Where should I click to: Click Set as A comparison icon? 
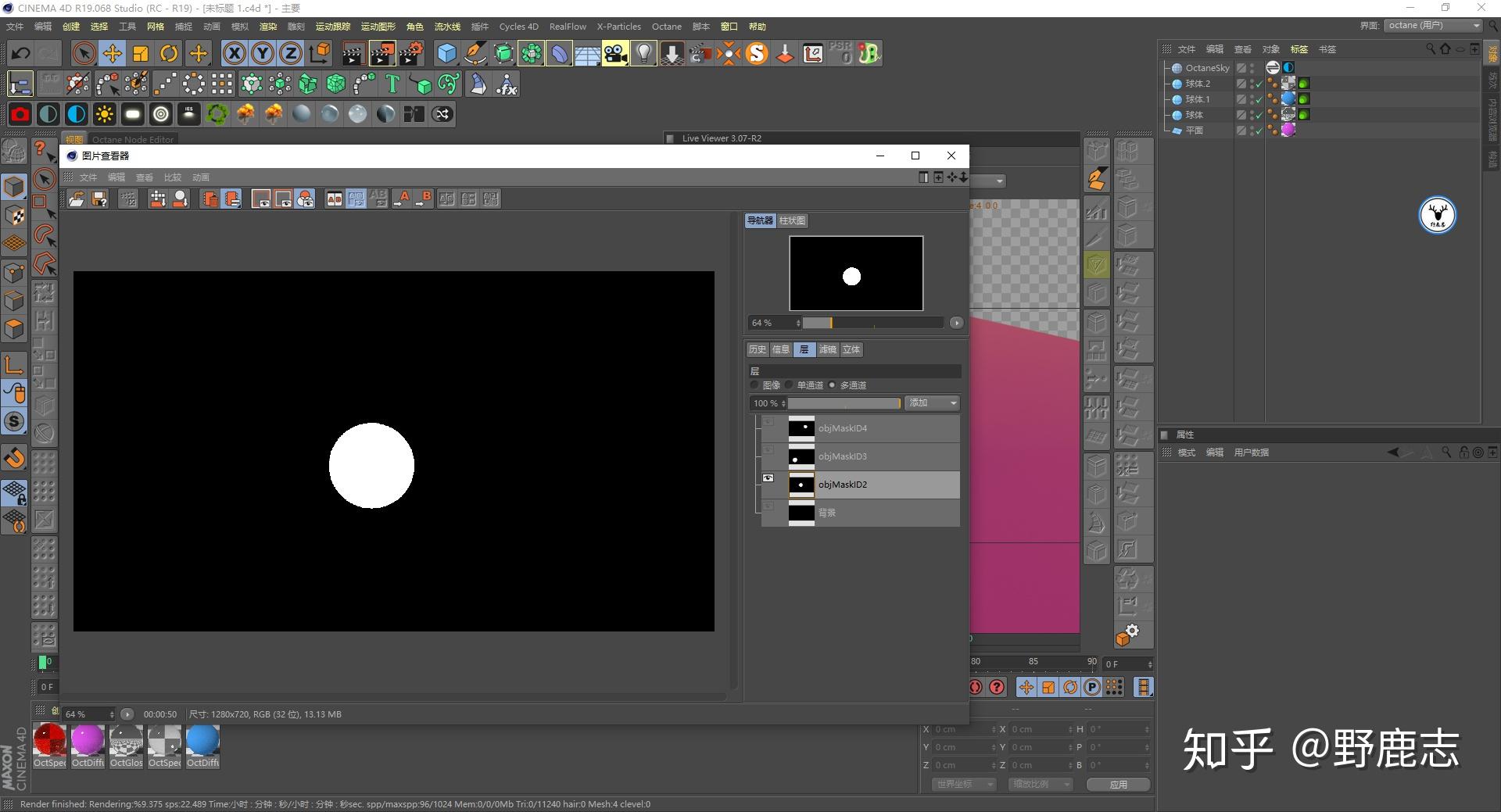[x=402, y=199]
